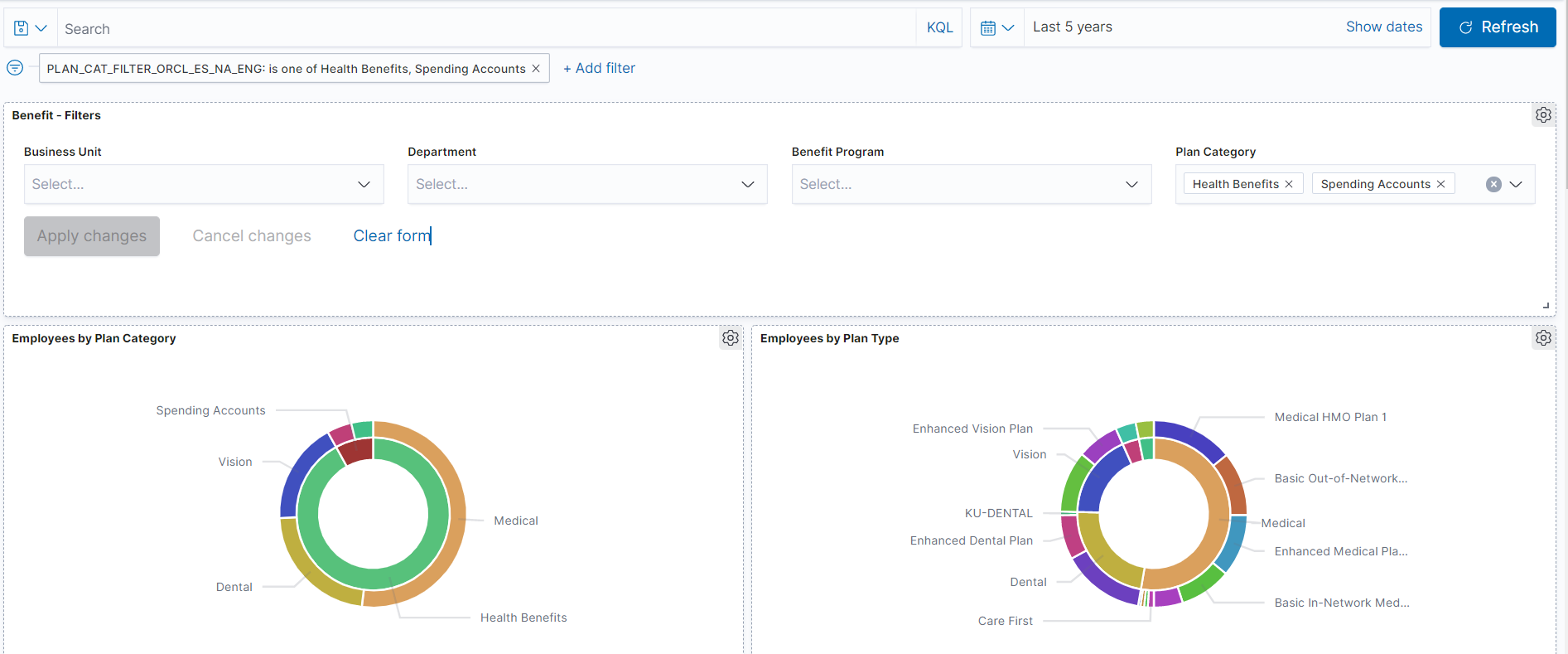Viewport: 1568px width, 654px height.
Task: Click the Refresh button
Action: pos(1498,27)
